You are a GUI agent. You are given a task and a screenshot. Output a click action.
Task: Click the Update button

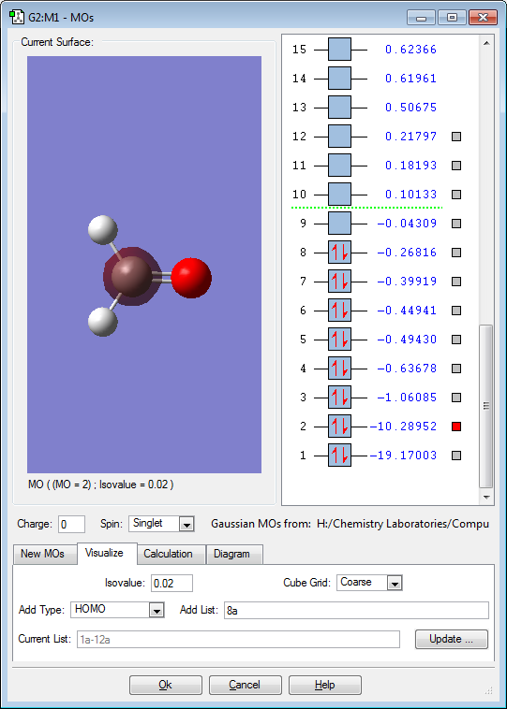click(x=451, y=639)
